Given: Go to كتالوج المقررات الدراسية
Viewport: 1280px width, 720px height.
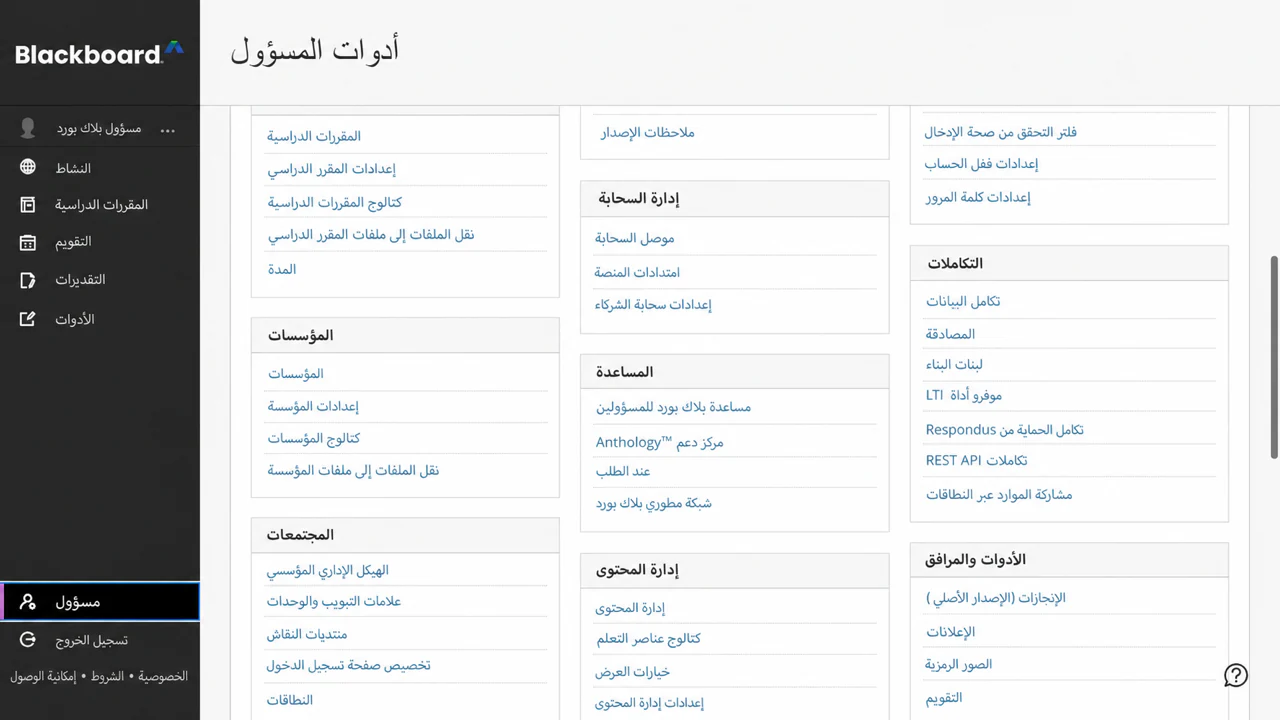Looking at the screenshot, I should point(335,202).
